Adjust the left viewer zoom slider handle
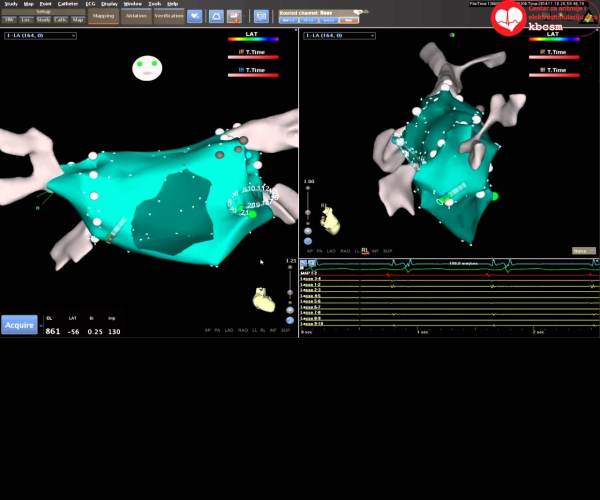This screenshot has height=500, width=600. click(290, 293)
